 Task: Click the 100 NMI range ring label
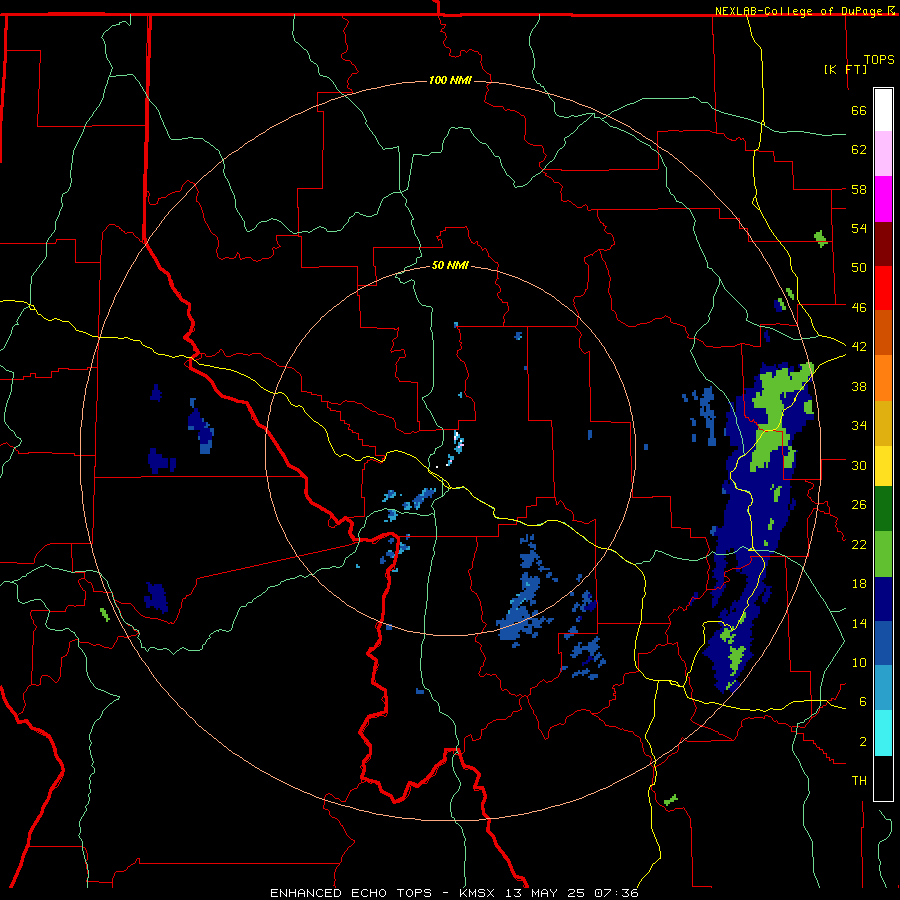pos(450,80)
